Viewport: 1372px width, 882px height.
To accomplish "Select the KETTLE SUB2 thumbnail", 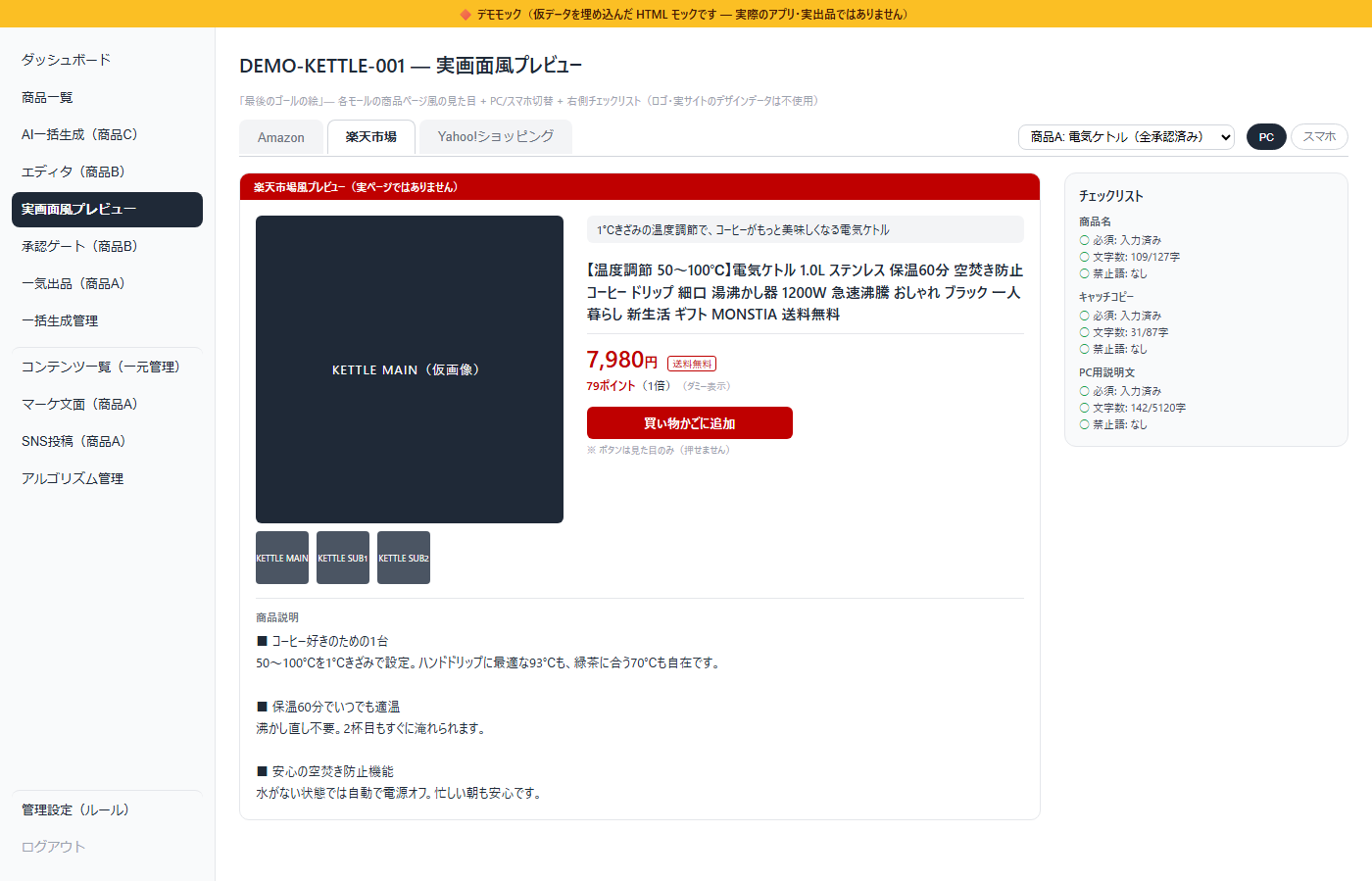I will click(x=404, y=558).
